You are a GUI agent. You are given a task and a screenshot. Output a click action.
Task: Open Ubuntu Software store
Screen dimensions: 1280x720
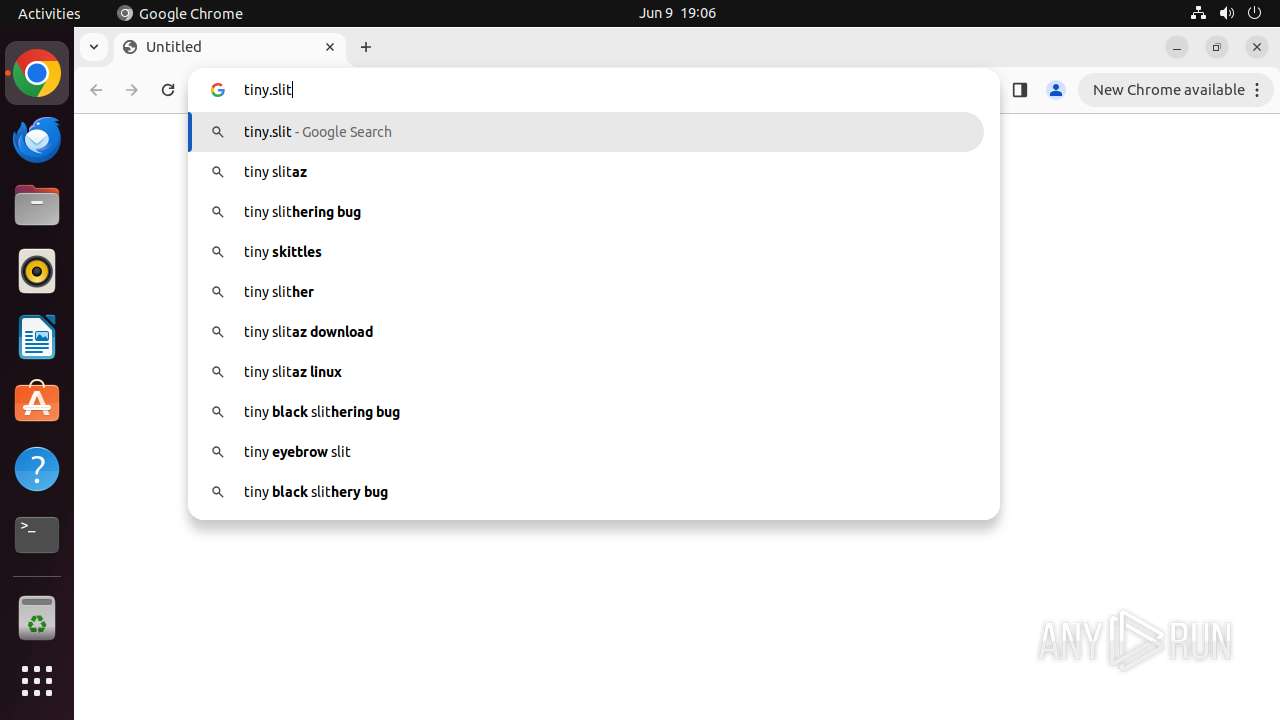tap(37, 403)
